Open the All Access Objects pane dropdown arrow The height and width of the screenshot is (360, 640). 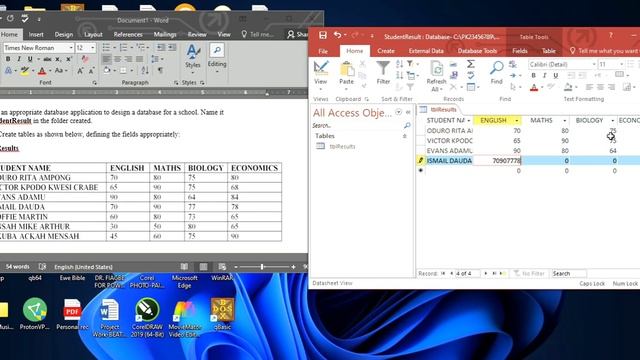[x=398, y=112]
